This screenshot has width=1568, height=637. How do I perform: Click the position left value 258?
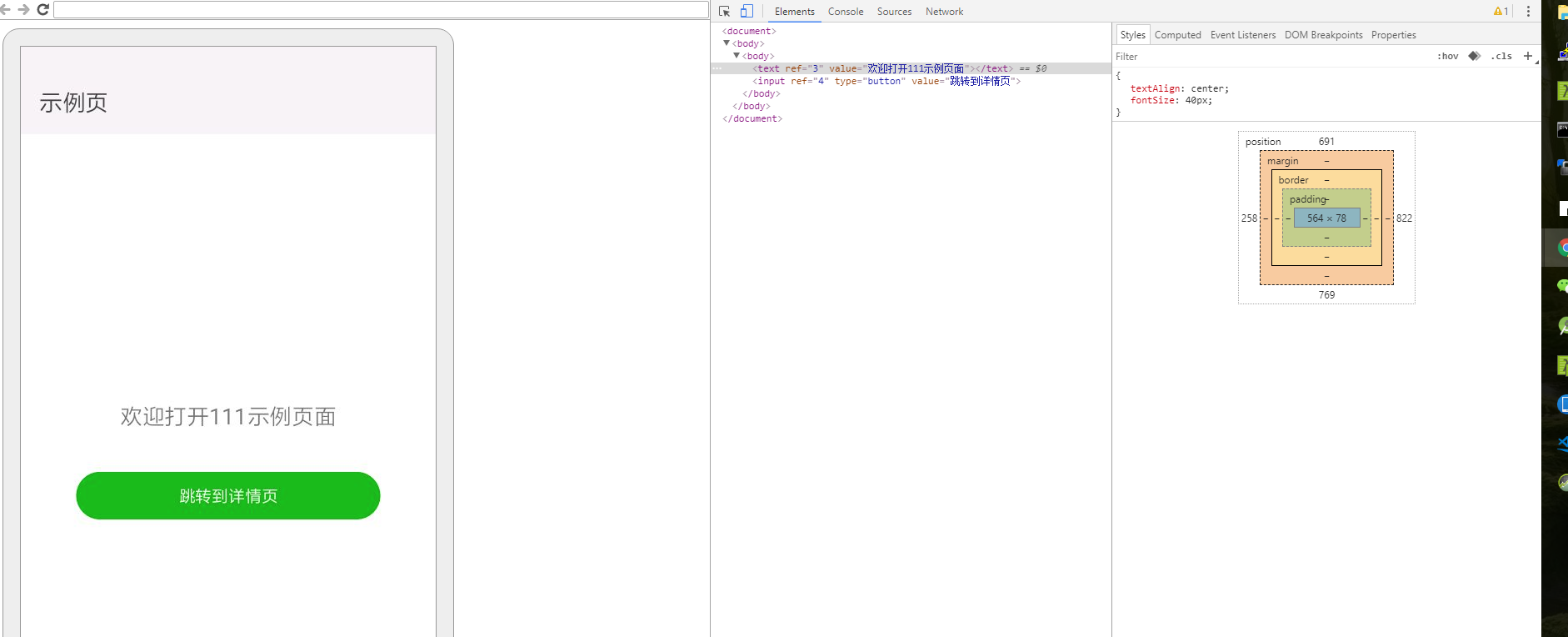(x=1249, y=218)
